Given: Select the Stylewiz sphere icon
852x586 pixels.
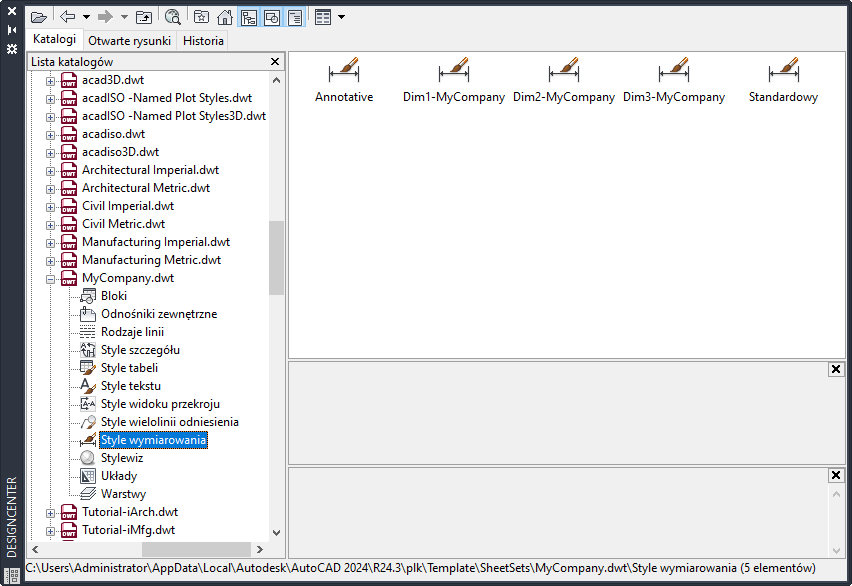Looking at the screenshot, I should click(87, 458).
